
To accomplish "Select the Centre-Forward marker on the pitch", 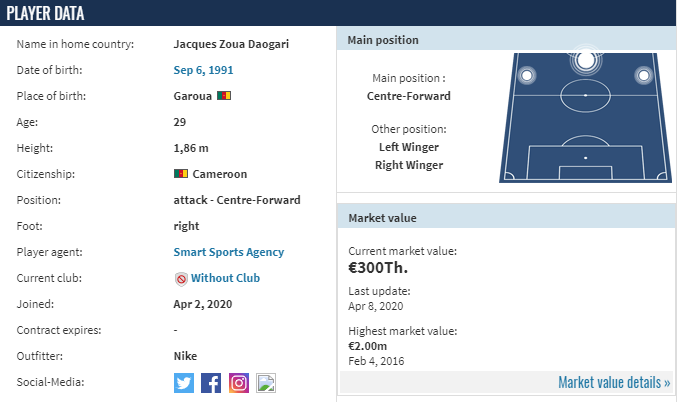I will [585, 60].
